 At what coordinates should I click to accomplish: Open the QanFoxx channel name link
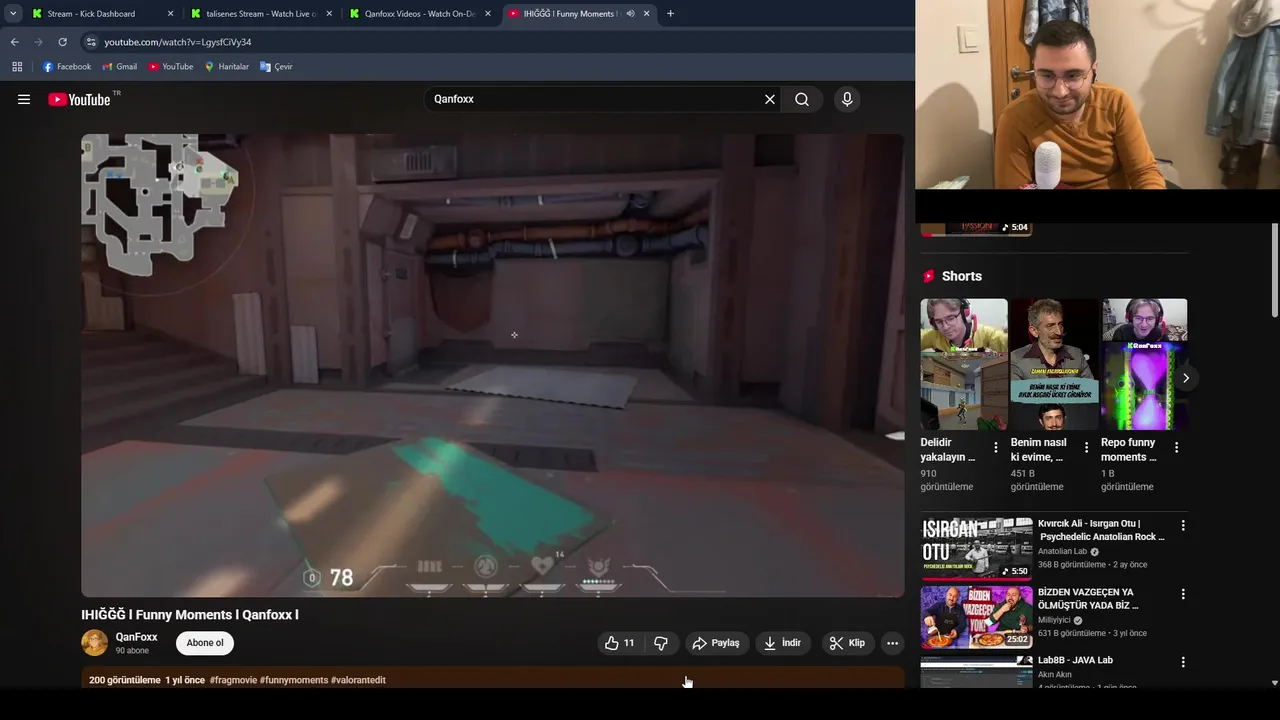click(136, 637)
